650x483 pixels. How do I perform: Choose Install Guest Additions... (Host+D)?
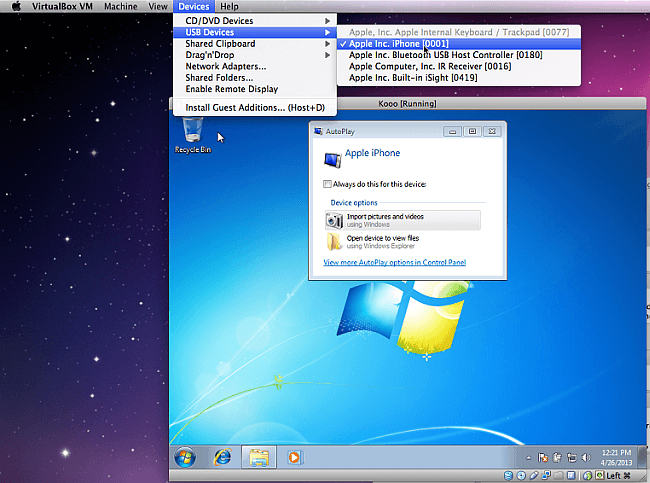pos(255,107)
